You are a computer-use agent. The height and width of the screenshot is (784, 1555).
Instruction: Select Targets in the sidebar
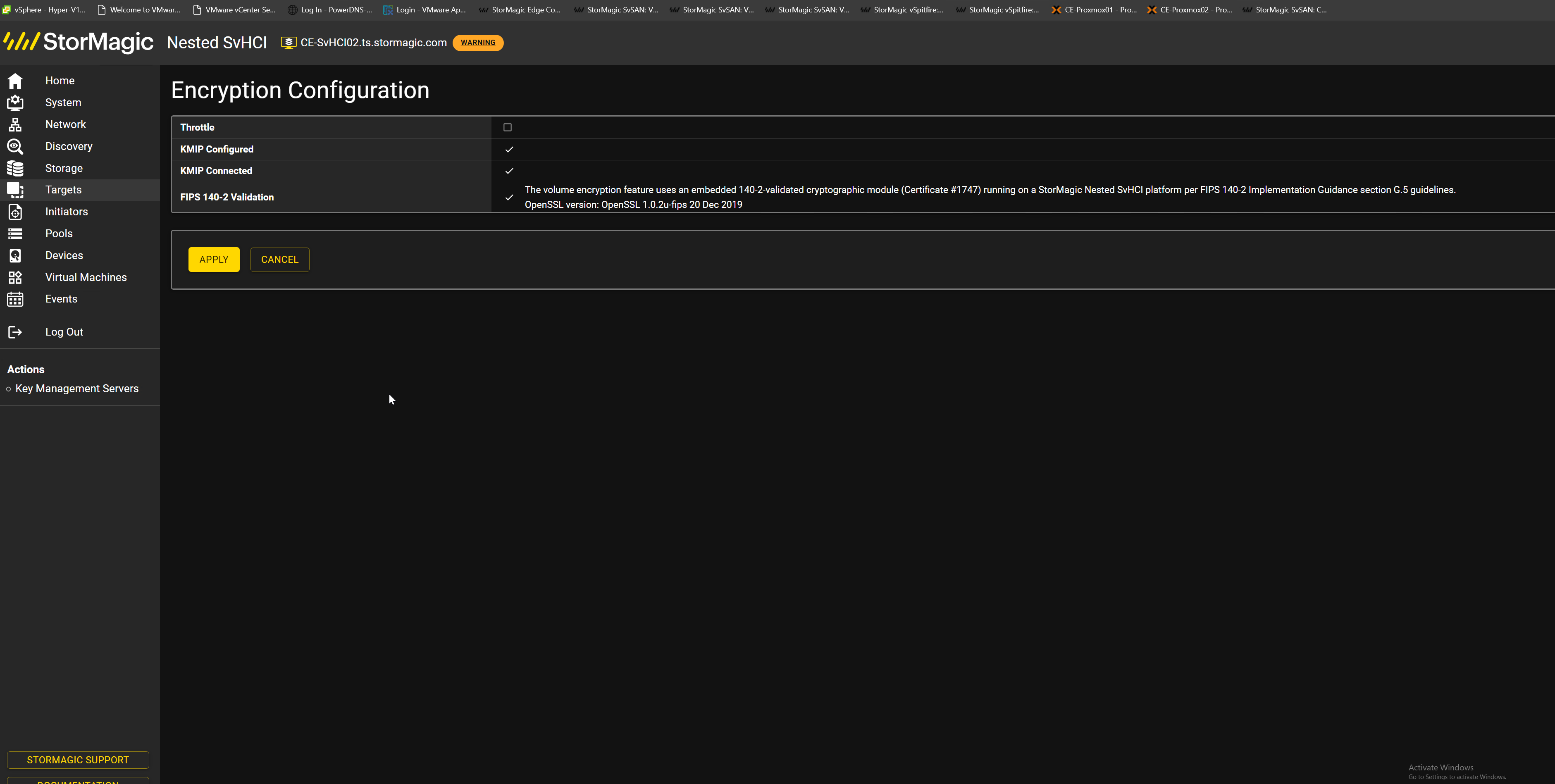(63, 190)
